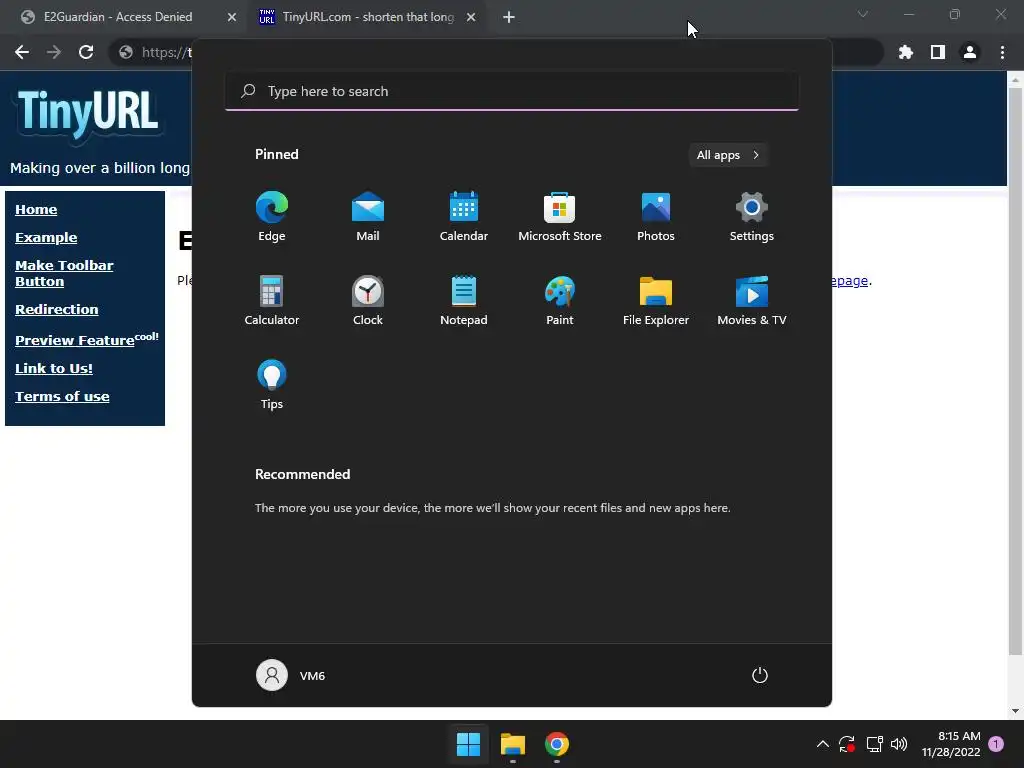Switch to E2Guardian - Access Denied tab
This screenshot has height=768, width=1024.
coord(118,17)
